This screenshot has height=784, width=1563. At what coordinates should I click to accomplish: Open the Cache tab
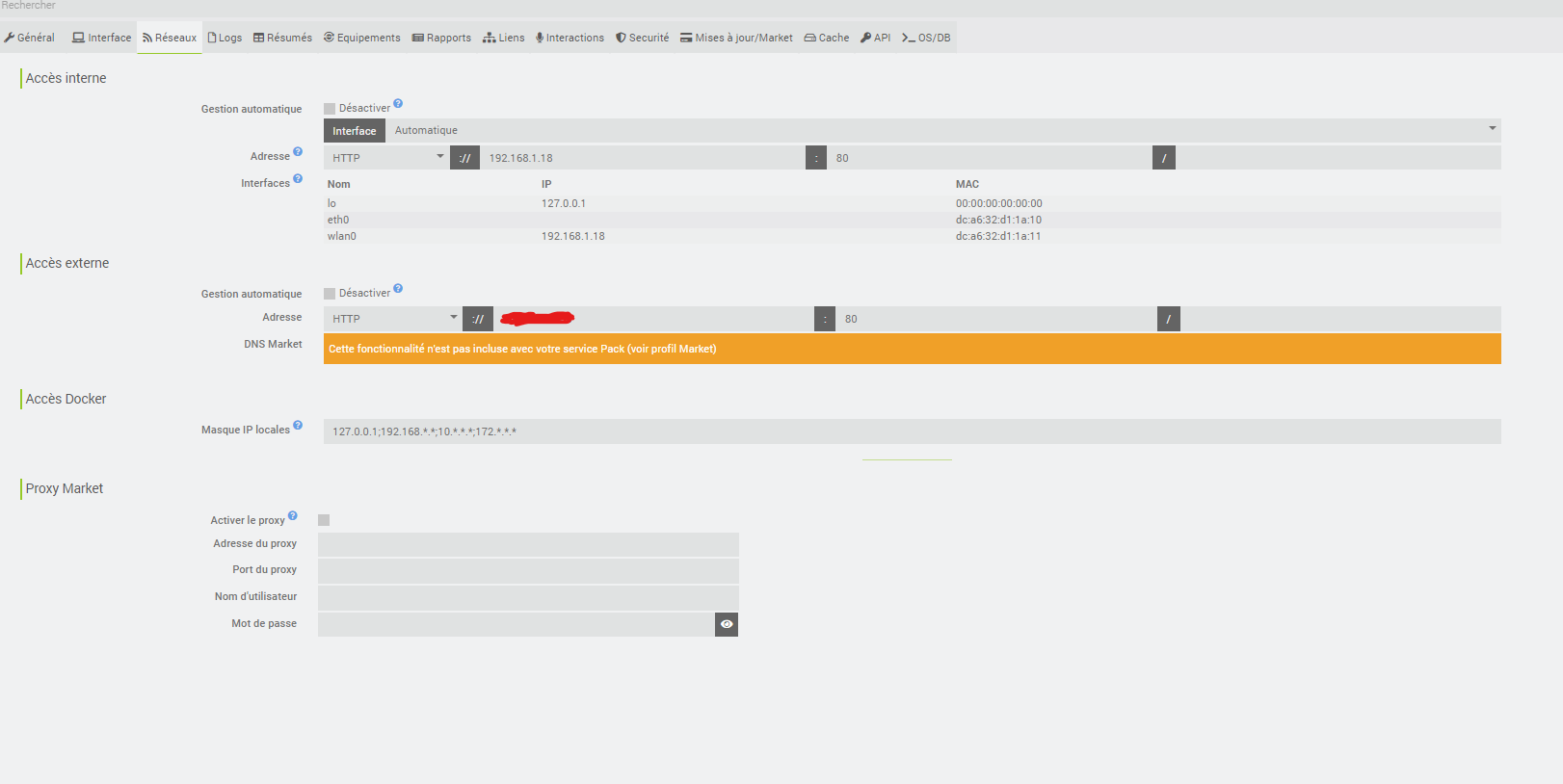(x=827, y=38)
